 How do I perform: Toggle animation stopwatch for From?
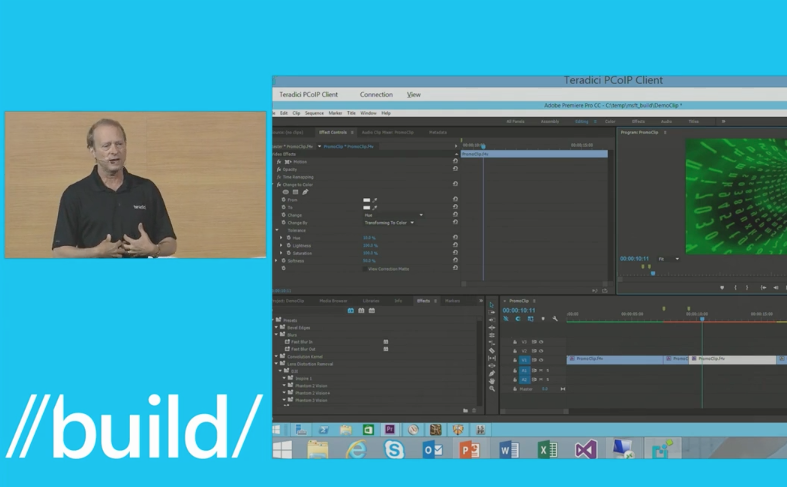point(284,200)
